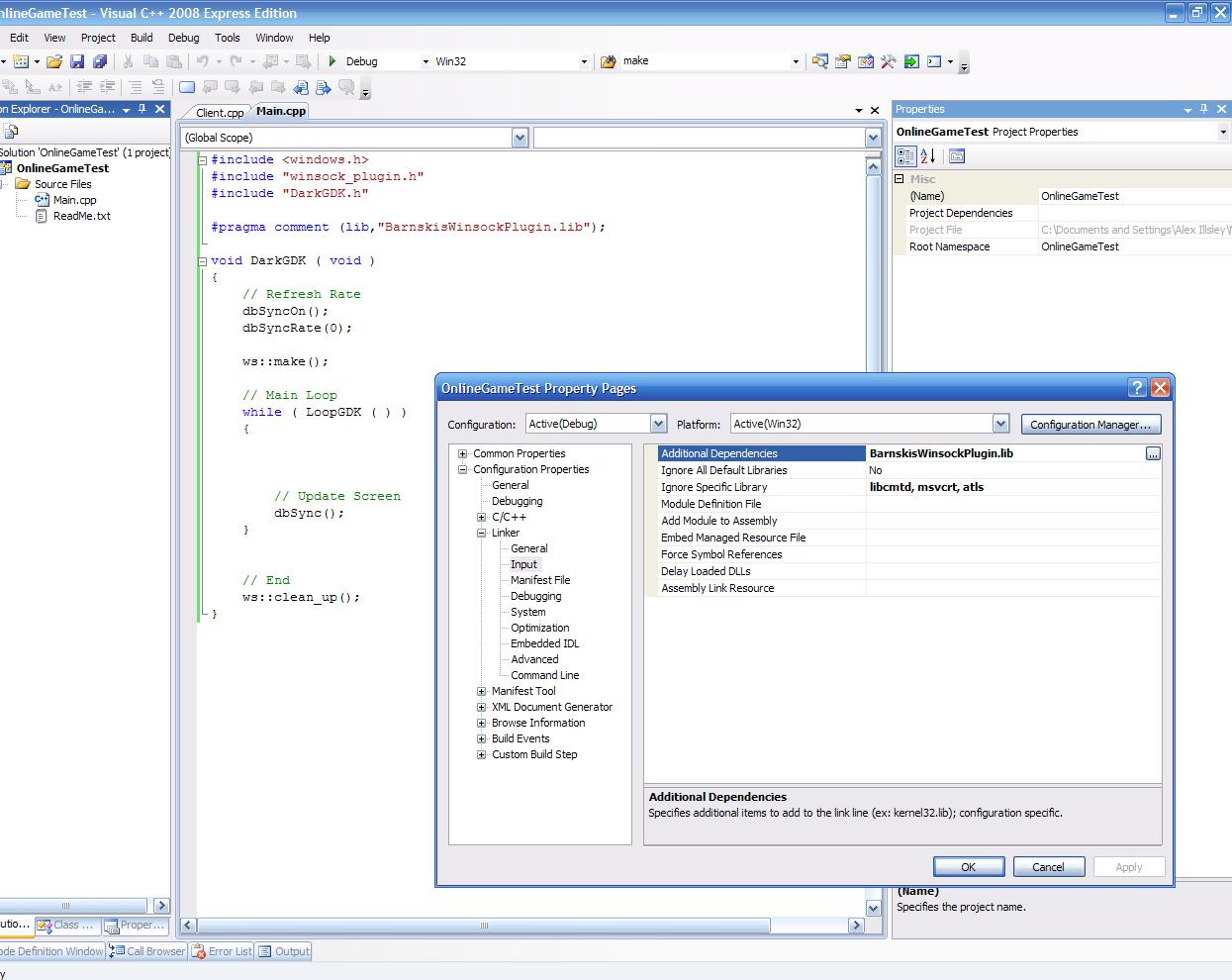The height and width of the screenshot is (980, 1232).
Task: Open the Solution Platforms dropdown showing Win32
Action: (583, 61)
